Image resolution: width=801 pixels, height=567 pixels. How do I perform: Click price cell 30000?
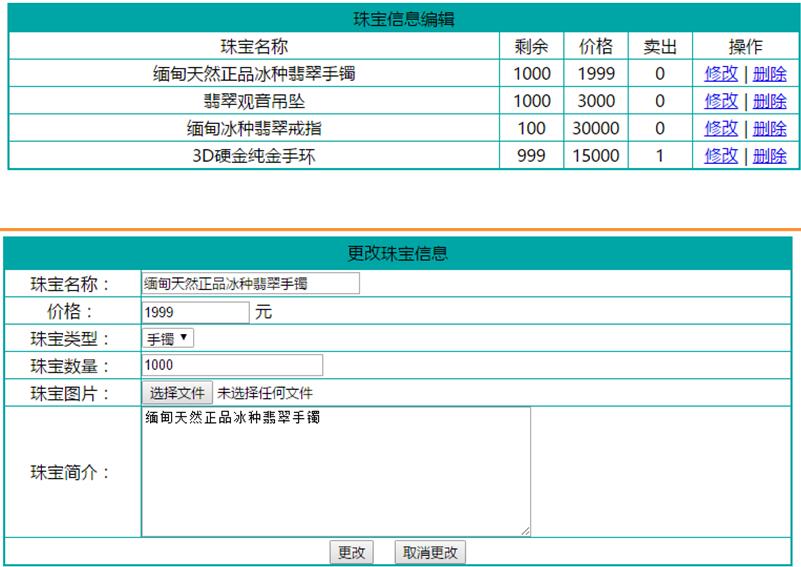coord(596,128)
